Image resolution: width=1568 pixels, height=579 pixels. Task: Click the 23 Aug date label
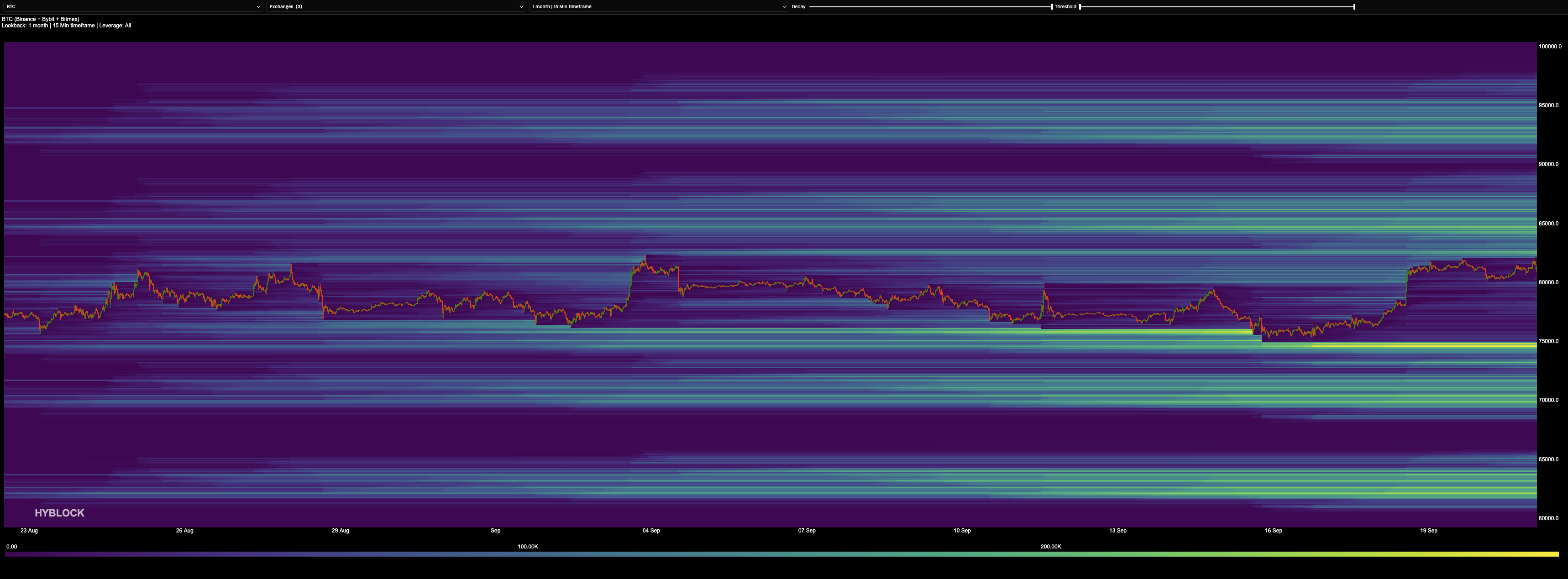tap(29, 530)
